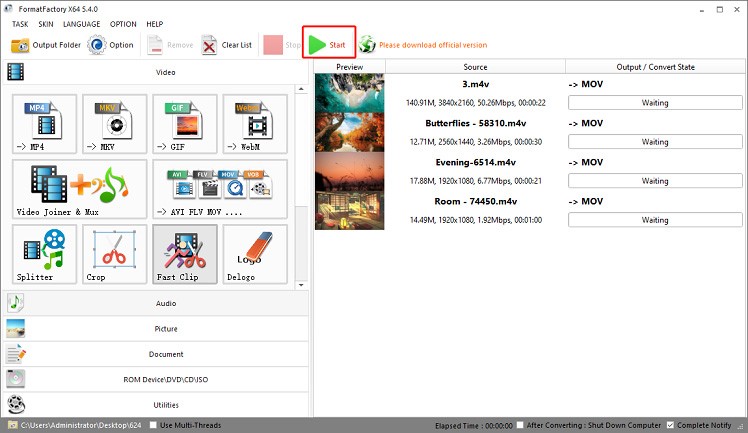Click the Audio category music note icon

click(x=15, y=303)
